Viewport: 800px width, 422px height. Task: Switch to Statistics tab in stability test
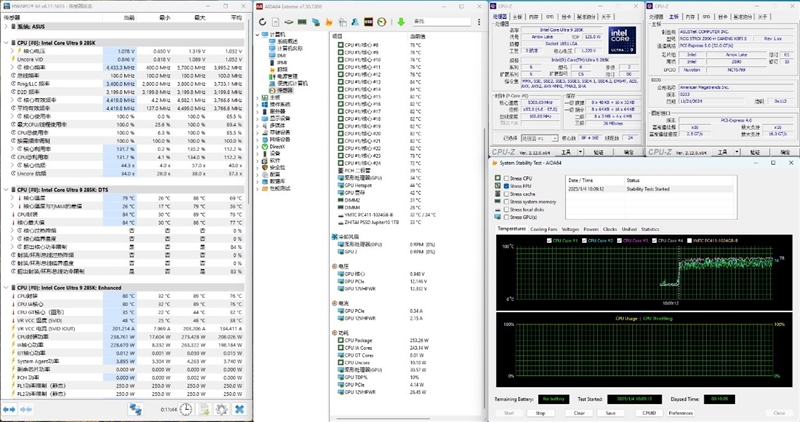[649, 229]
